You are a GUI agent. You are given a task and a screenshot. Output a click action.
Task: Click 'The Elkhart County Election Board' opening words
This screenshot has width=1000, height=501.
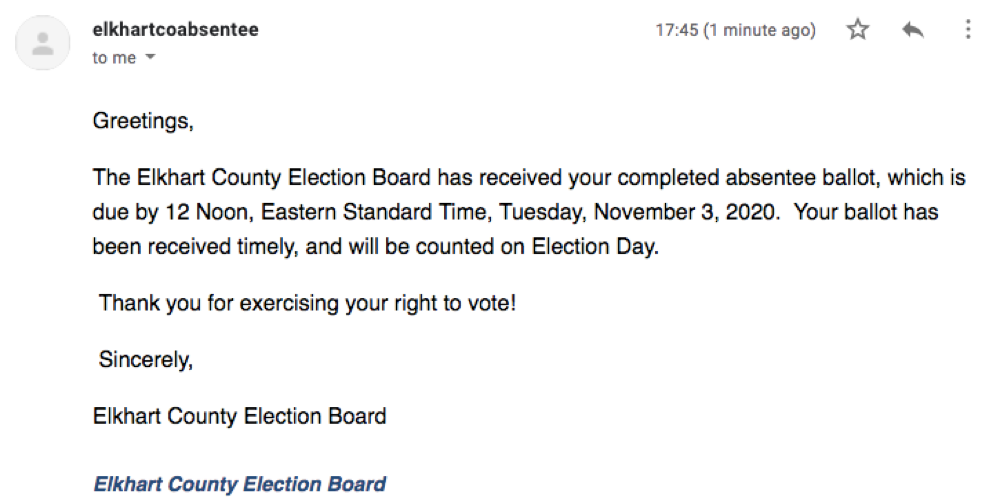click(x=262, y=178)
